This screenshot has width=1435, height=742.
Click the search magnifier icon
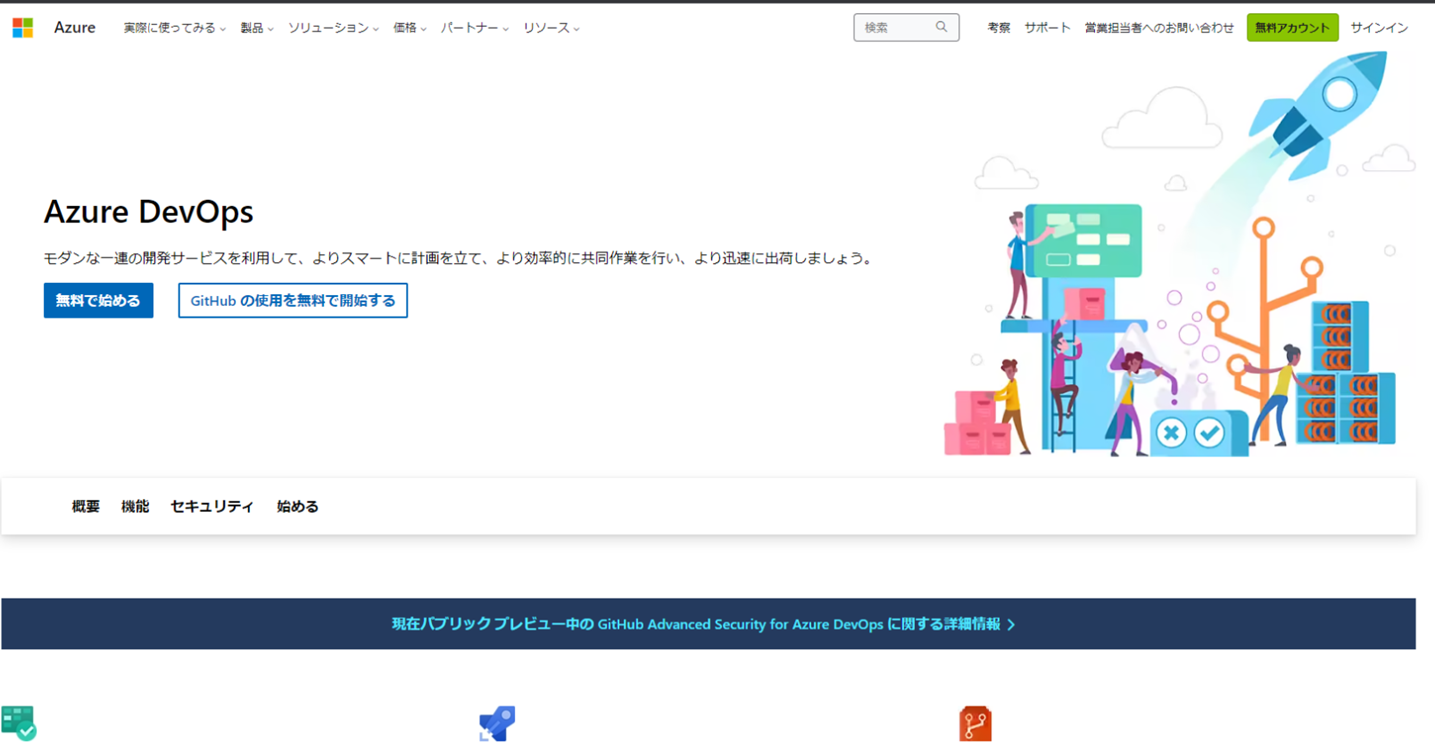pos(941,27)
